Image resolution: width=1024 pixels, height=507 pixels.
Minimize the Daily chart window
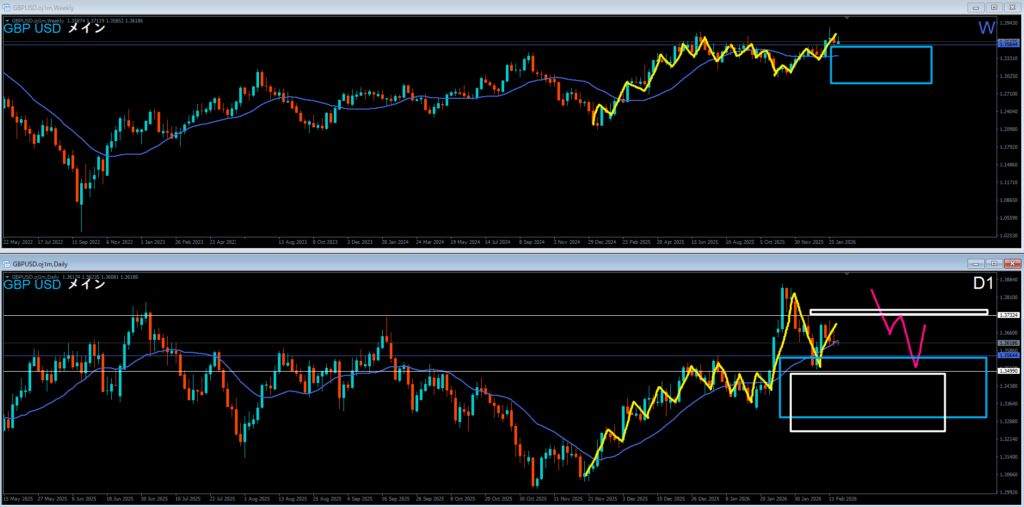pos(977,262)
